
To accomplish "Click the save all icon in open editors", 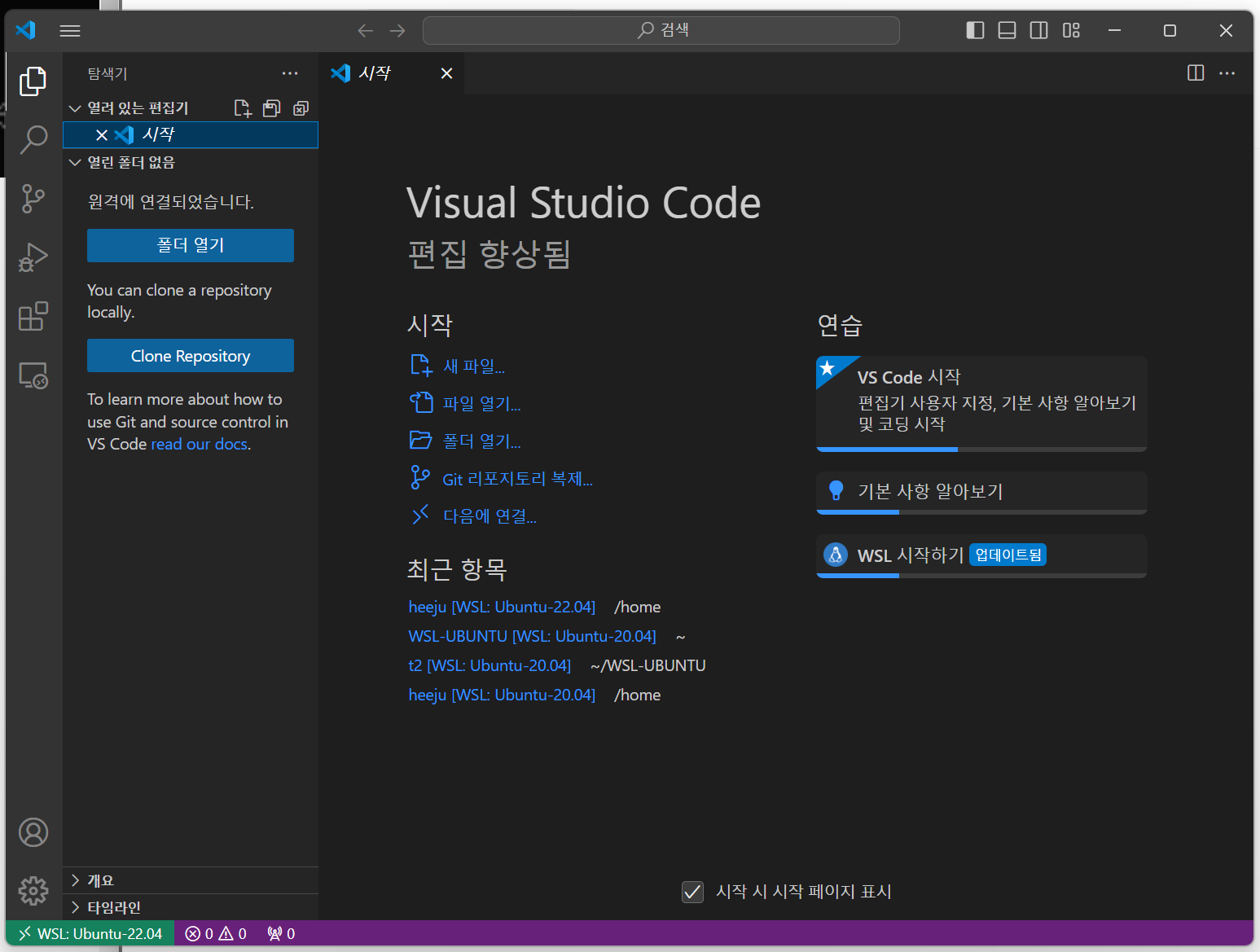I will (x=272, y=108).
